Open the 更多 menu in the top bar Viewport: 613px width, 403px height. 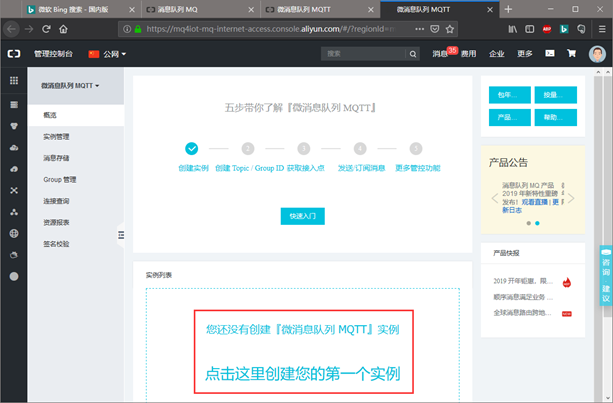click(525, 54)
